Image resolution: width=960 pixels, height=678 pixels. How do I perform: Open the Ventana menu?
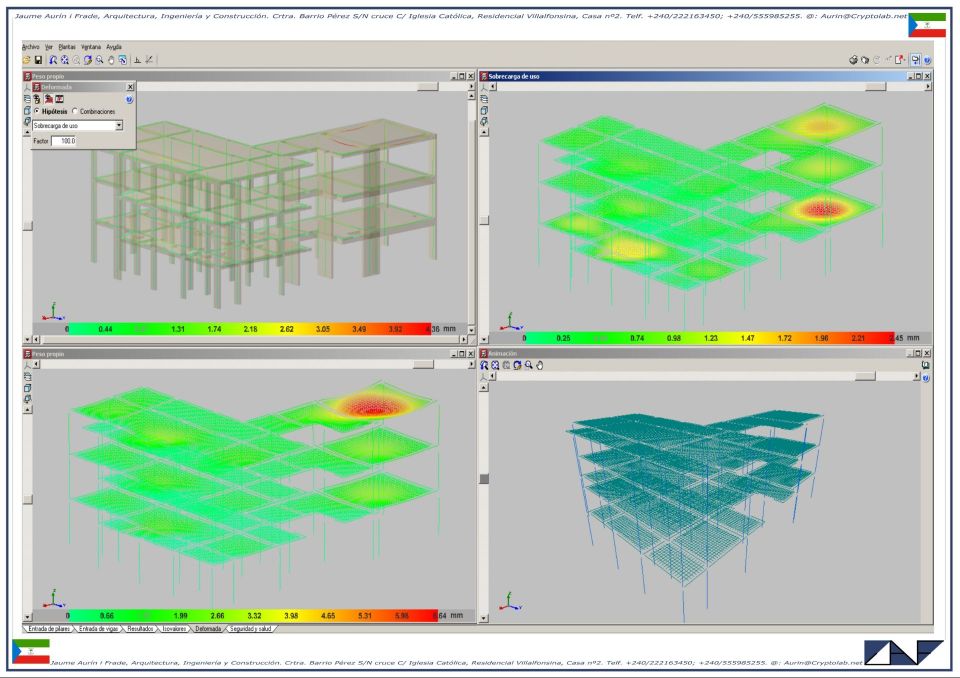click(x=91, y=47)
